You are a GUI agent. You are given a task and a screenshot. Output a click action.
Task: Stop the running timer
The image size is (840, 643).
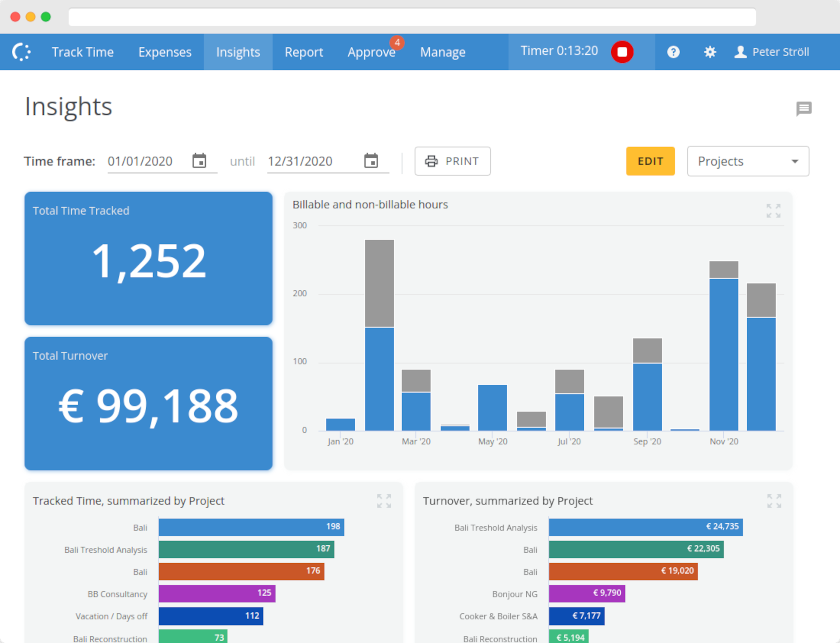[623, 51]
